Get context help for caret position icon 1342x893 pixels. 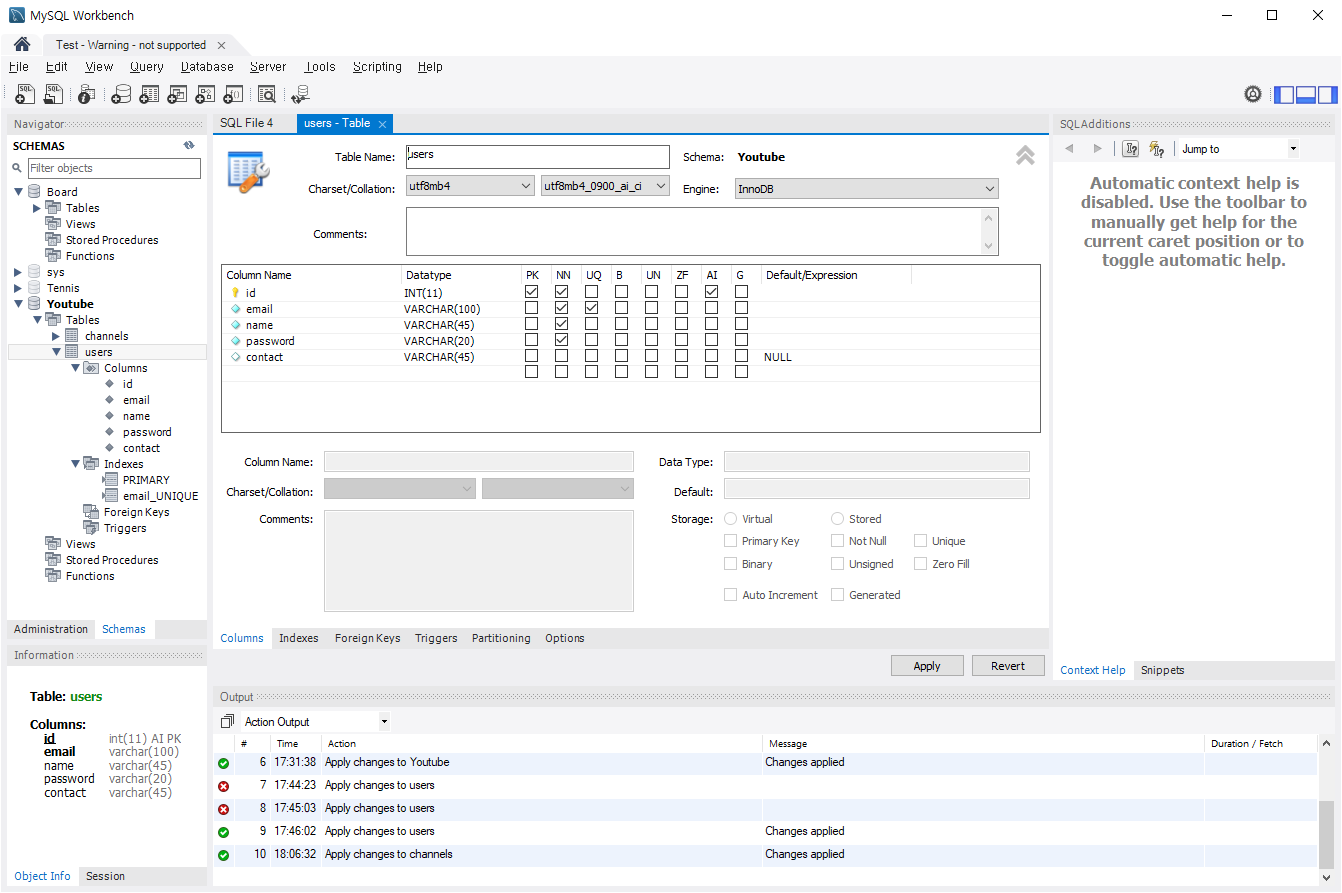[1131, 149]
